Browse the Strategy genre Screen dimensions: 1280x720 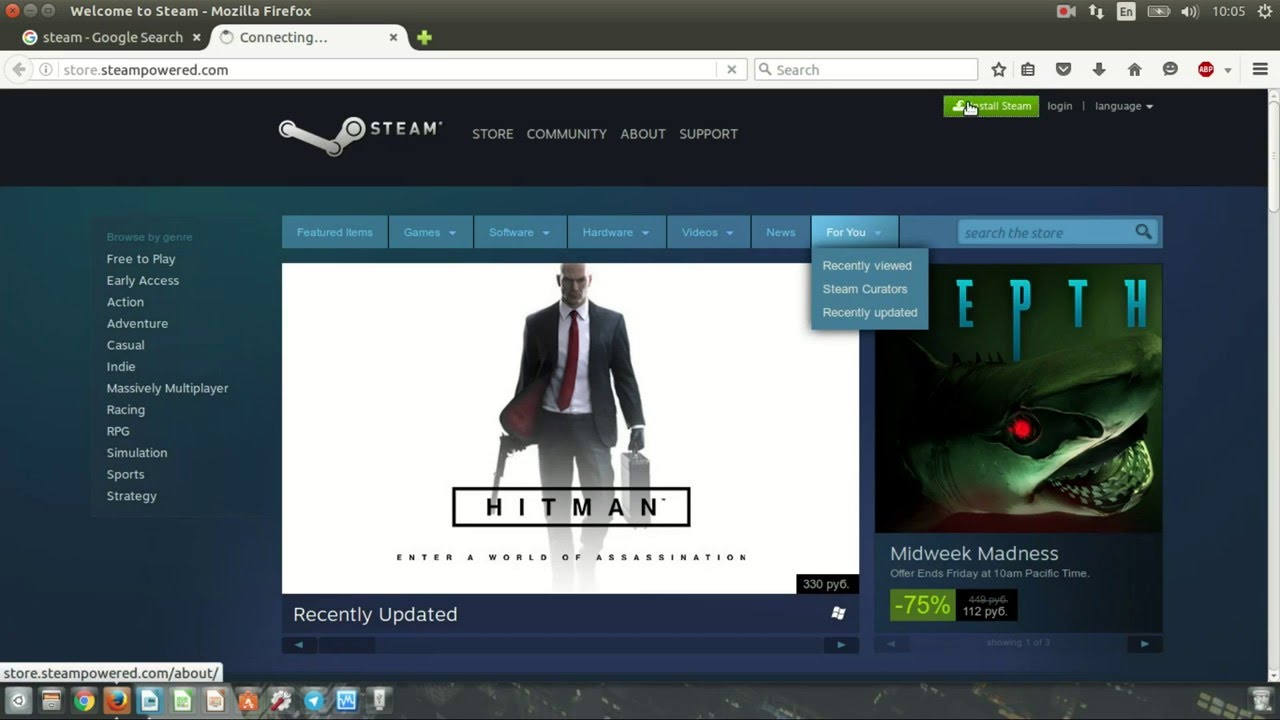132,496
